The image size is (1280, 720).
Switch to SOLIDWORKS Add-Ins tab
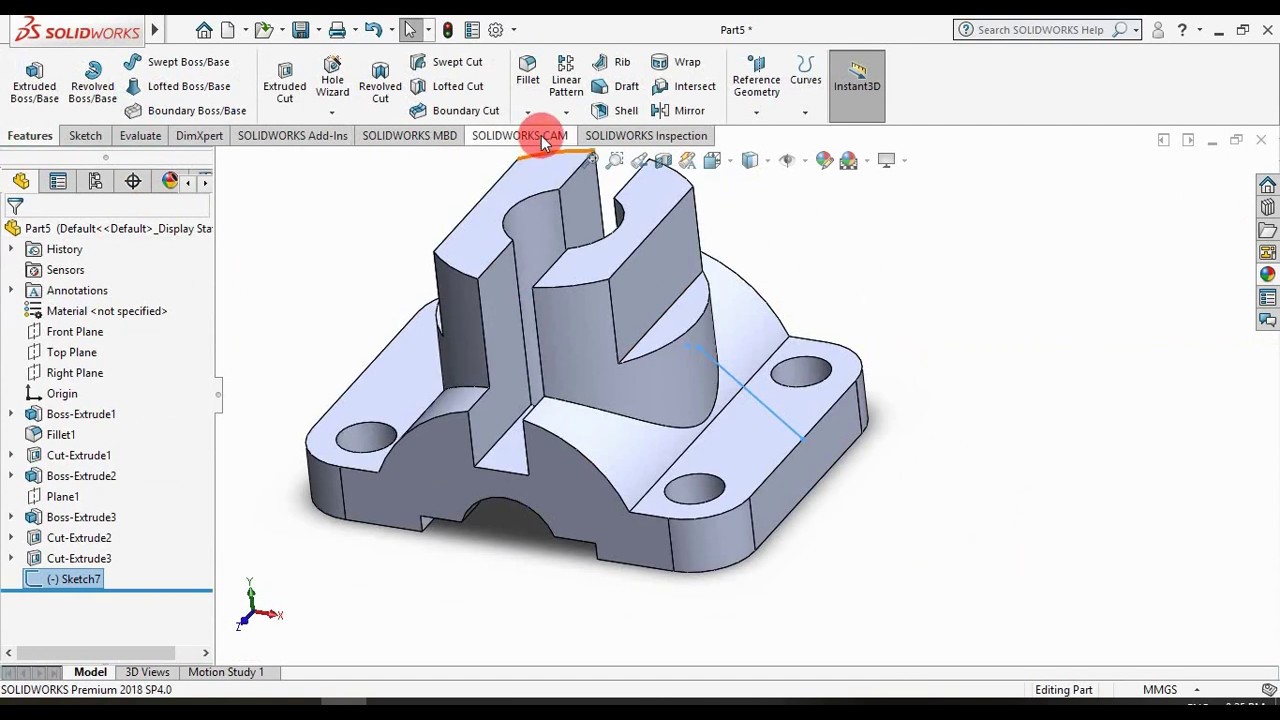pyautogui.click(x=292, y=136)
